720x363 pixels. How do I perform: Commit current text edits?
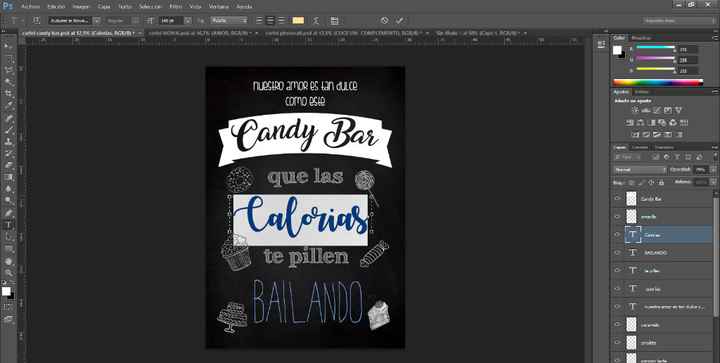(x=399, y=21)
